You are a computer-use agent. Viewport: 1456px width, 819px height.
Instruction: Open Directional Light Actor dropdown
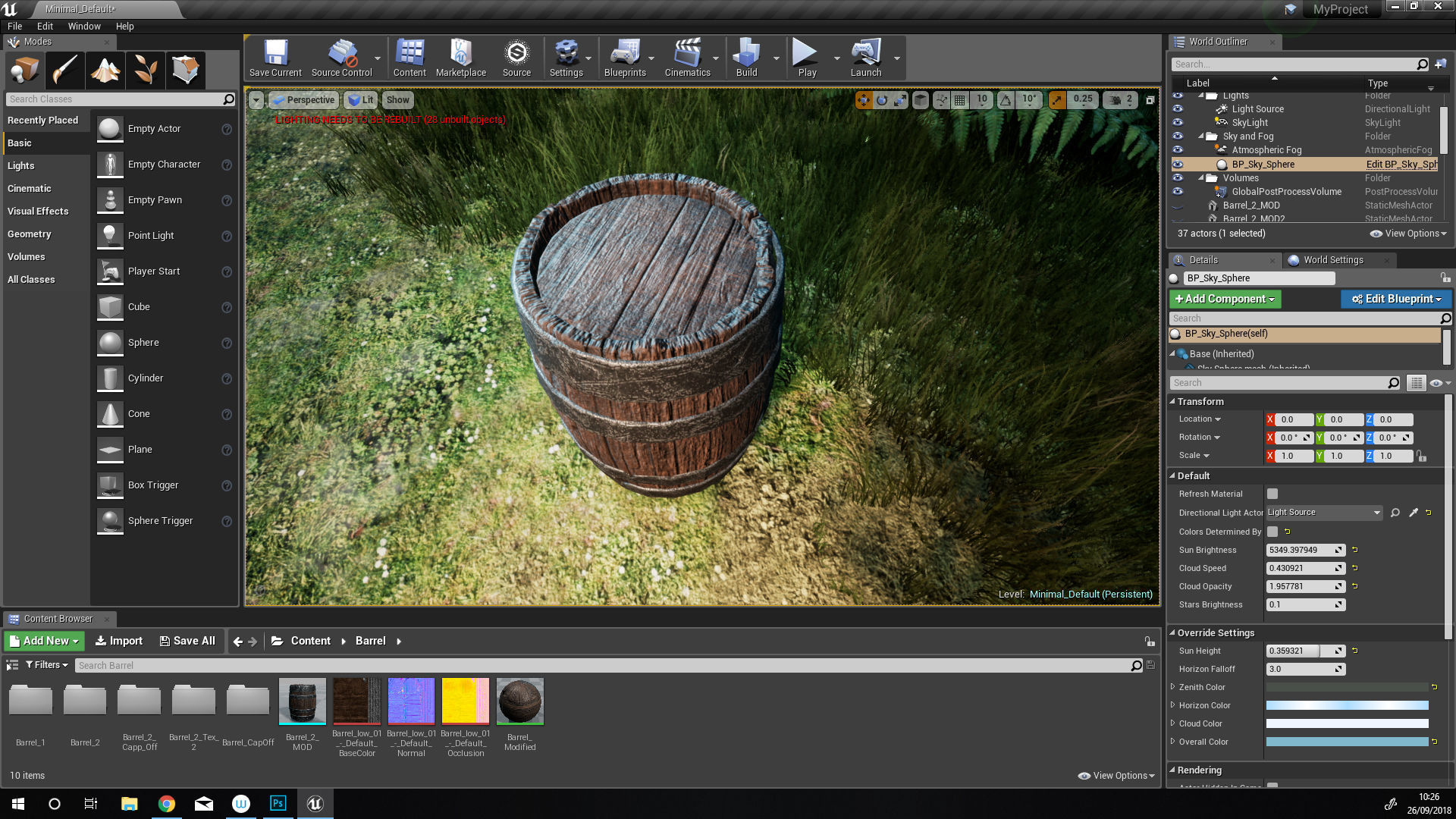point(1324,513)
